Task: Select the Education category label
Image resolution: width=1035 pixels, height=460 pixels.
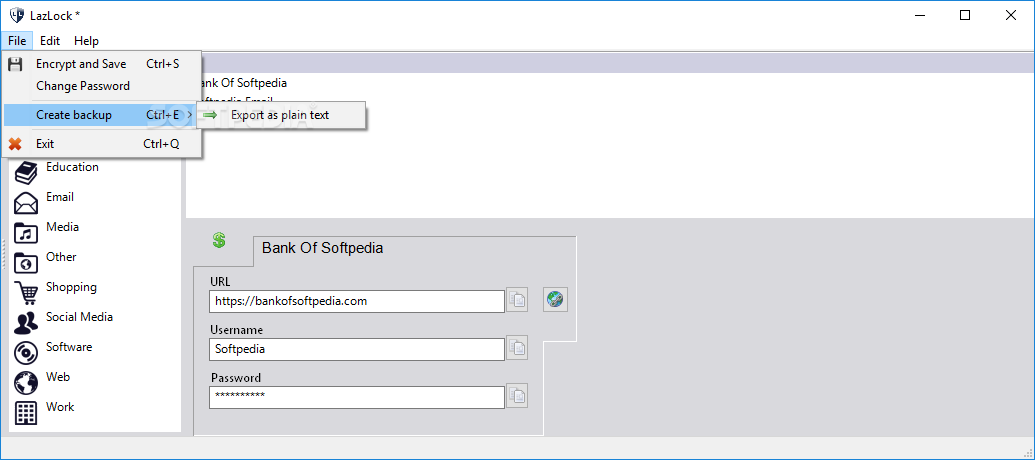Action: 73,167
